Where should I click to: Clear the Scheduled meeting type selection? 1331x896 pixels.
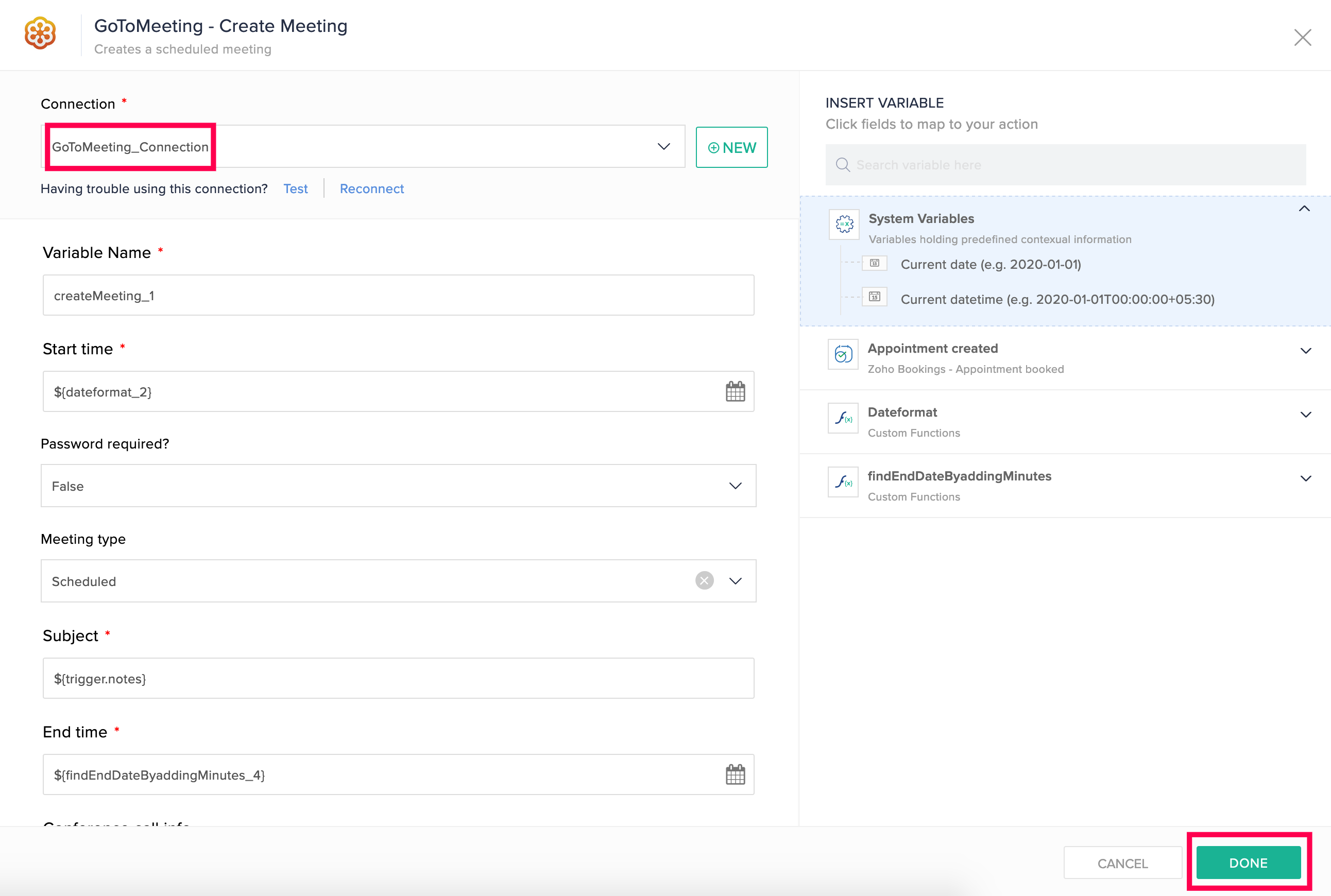(704, 580)
